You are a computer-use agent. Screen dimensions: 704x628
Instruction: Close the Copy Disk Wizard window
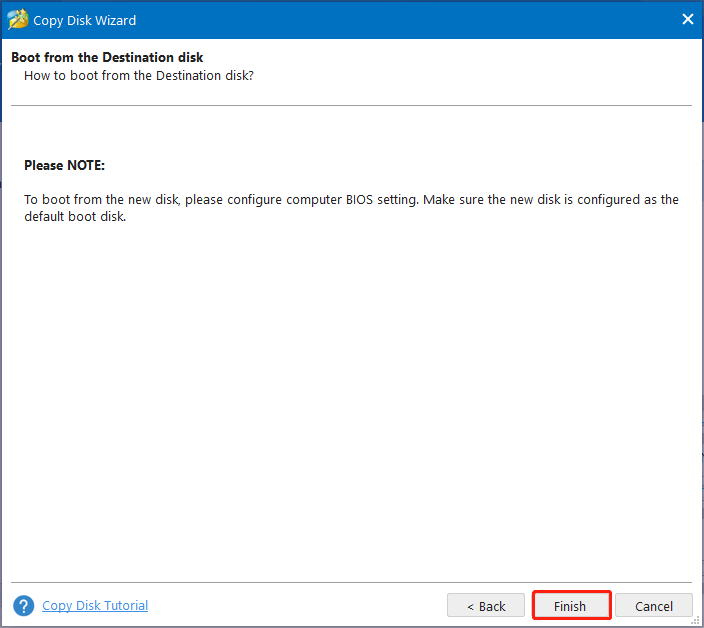pos(687,19)
